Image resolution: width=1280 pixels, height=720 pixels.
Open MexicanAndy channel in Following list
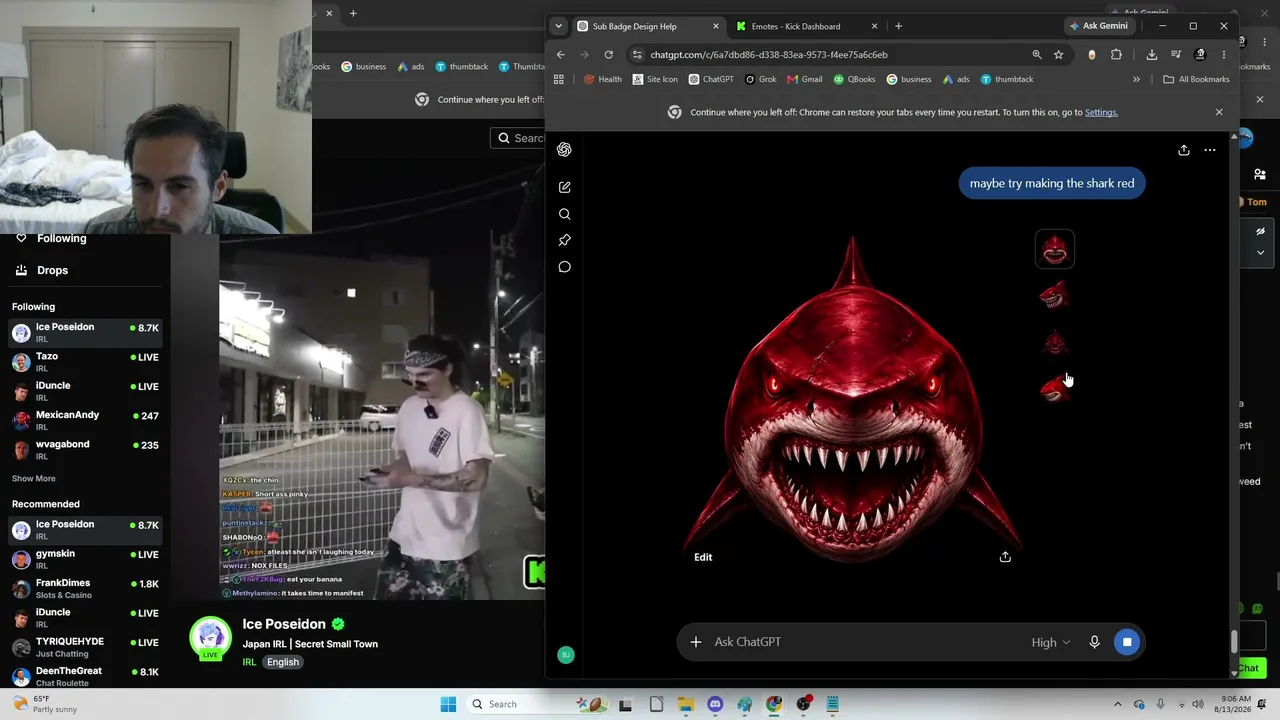(85, 420)
